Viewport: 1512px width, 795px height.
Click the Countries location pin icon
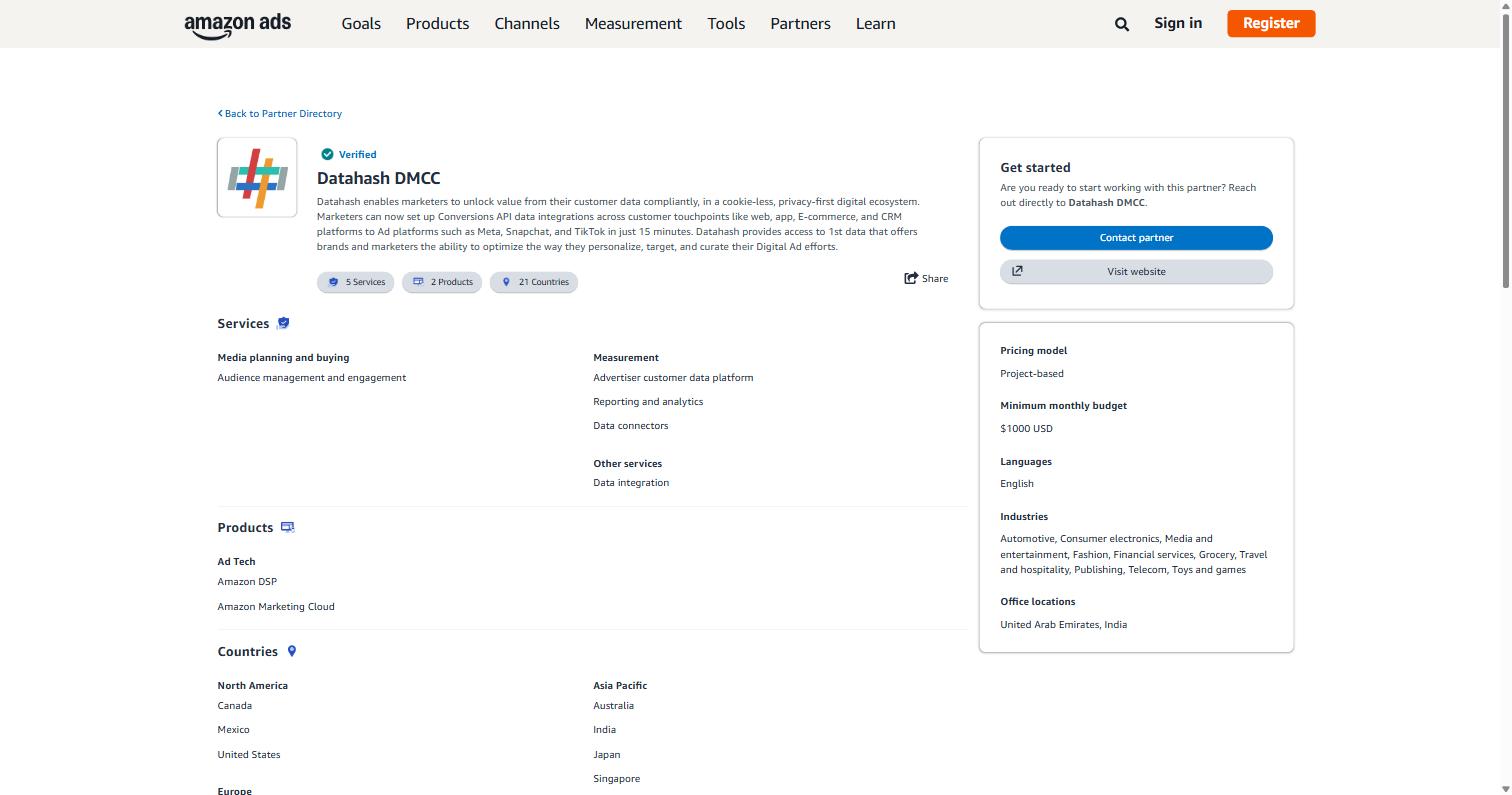[292, 651]
